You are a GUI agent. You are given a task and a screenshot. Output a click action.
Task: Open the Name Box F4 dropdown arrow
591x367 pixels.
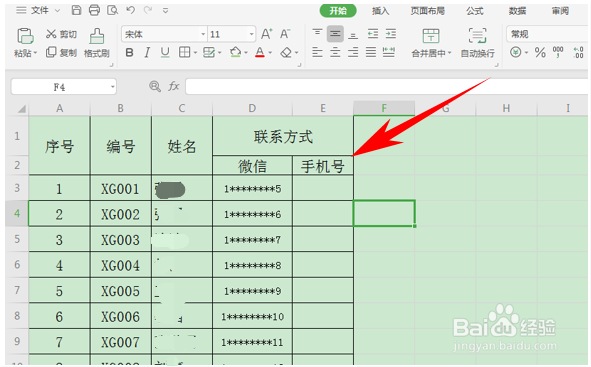pyautogui.click(x=112, y=87)
